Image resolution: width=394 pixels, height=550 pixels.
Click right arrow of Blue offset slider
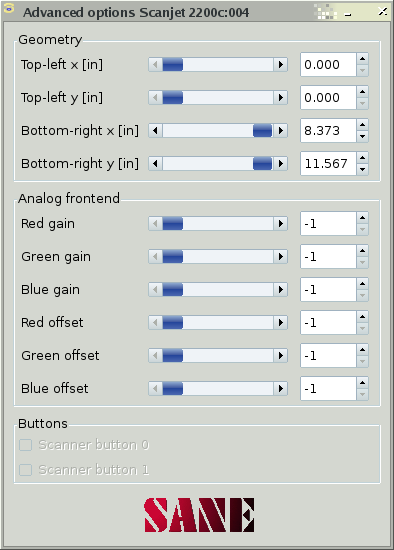pos(281,389)
